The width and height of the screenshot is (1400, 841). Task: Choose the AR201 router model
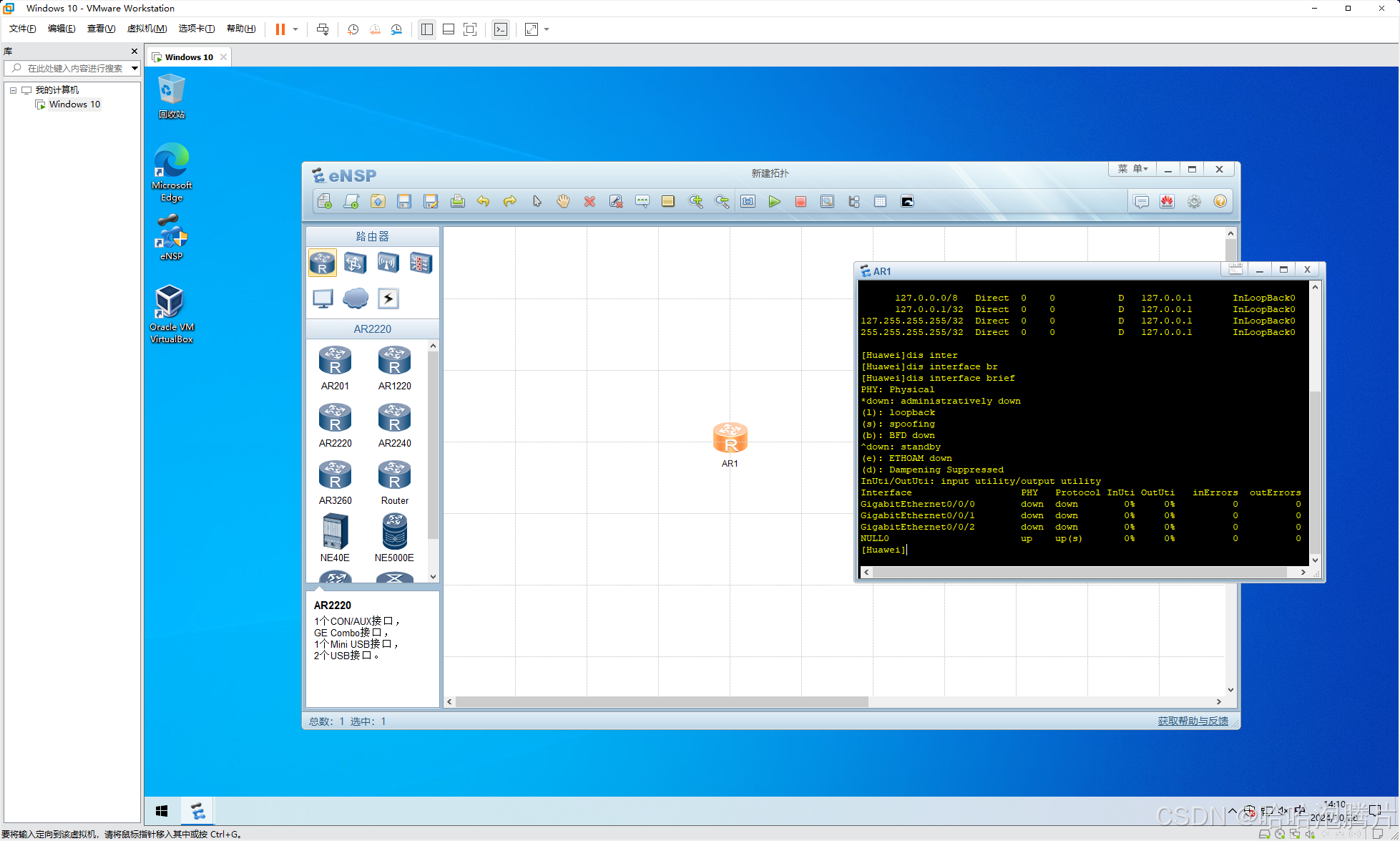click(x=335, y=368)
